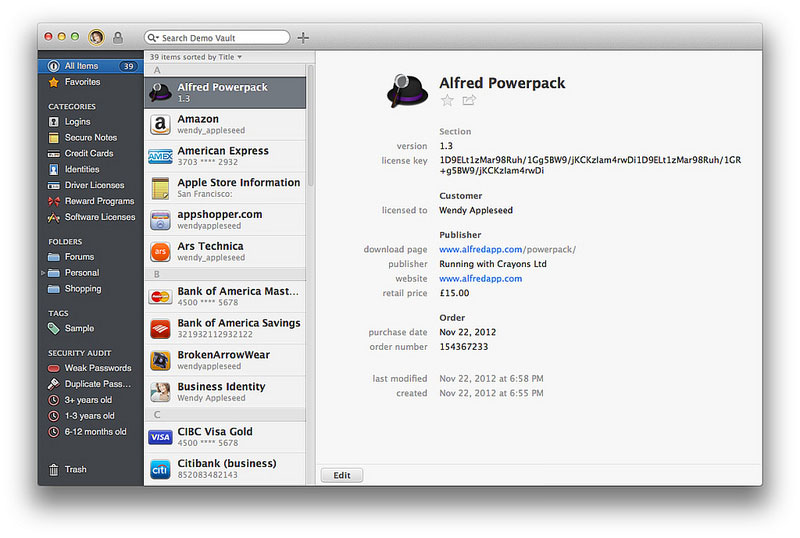Viewport: 800px width, 538px height.
Task: Select CIBC Visa Gold entry
Action: [225, 437]
